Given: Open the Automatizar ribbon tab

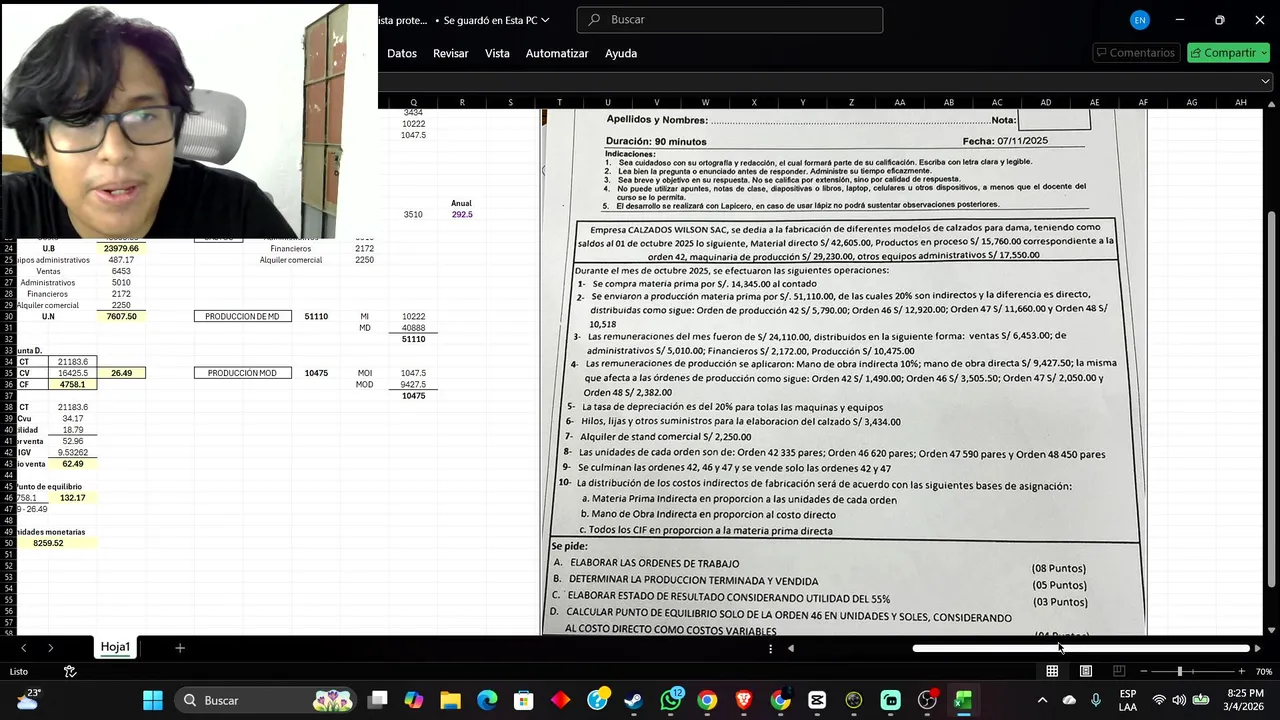Looking at the screenshot, I should (x=557, y=53).
